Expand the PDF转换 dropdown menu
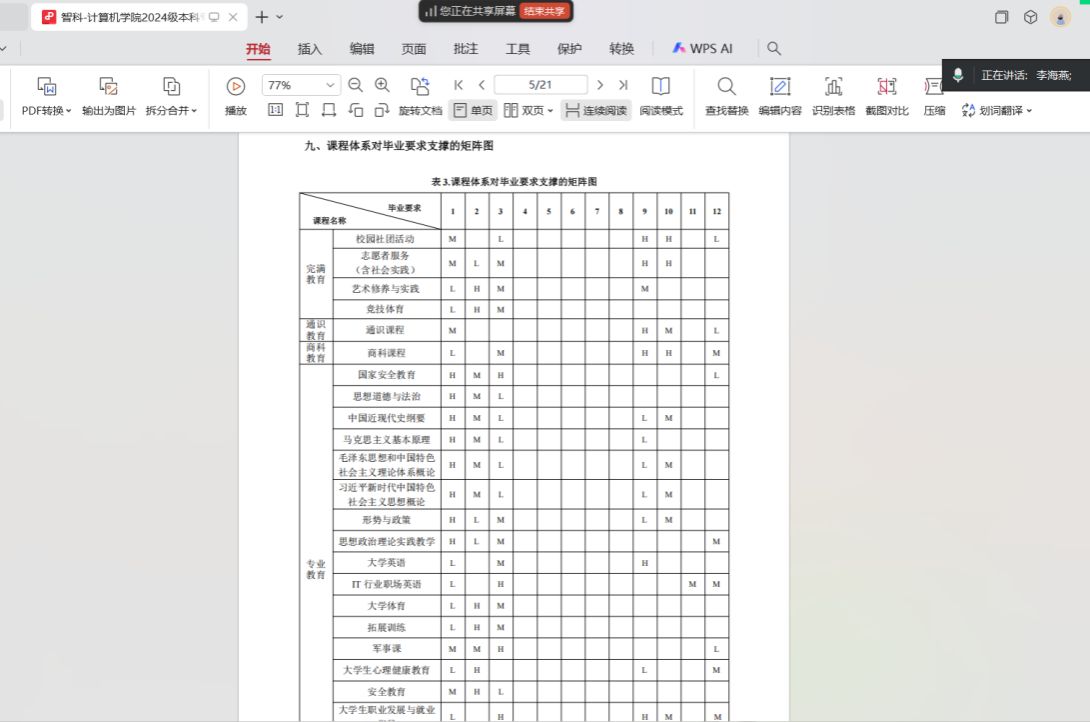The width and height of the screenshot is (1090, 722). (47, 111)
